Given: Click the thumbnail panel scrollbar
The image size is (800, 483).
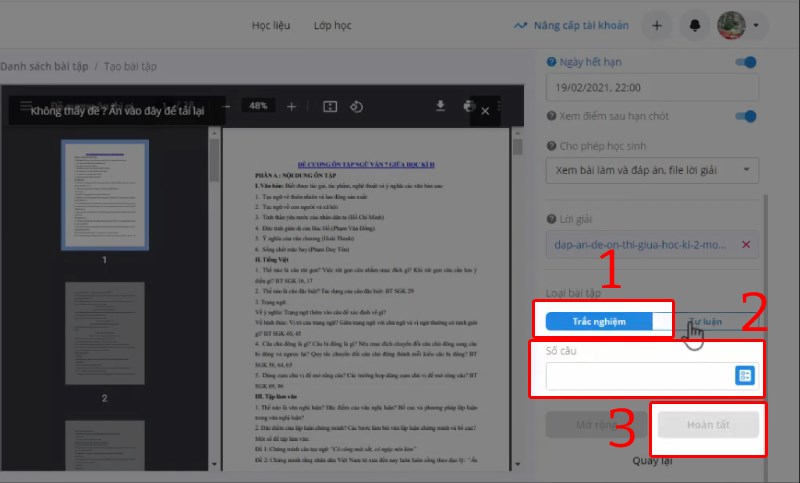Looking at the screenshot, I should [214, 161].
